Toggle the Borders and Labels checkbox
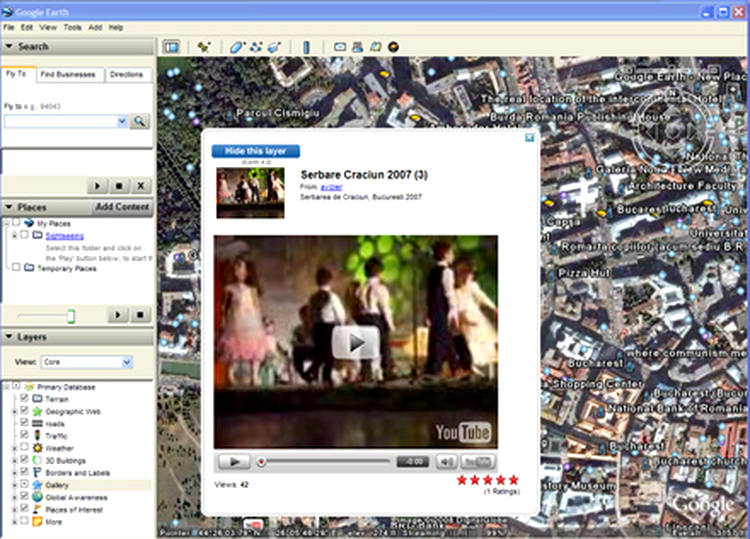The height and width of the screenshot is (539, 750). coord(24,472)
